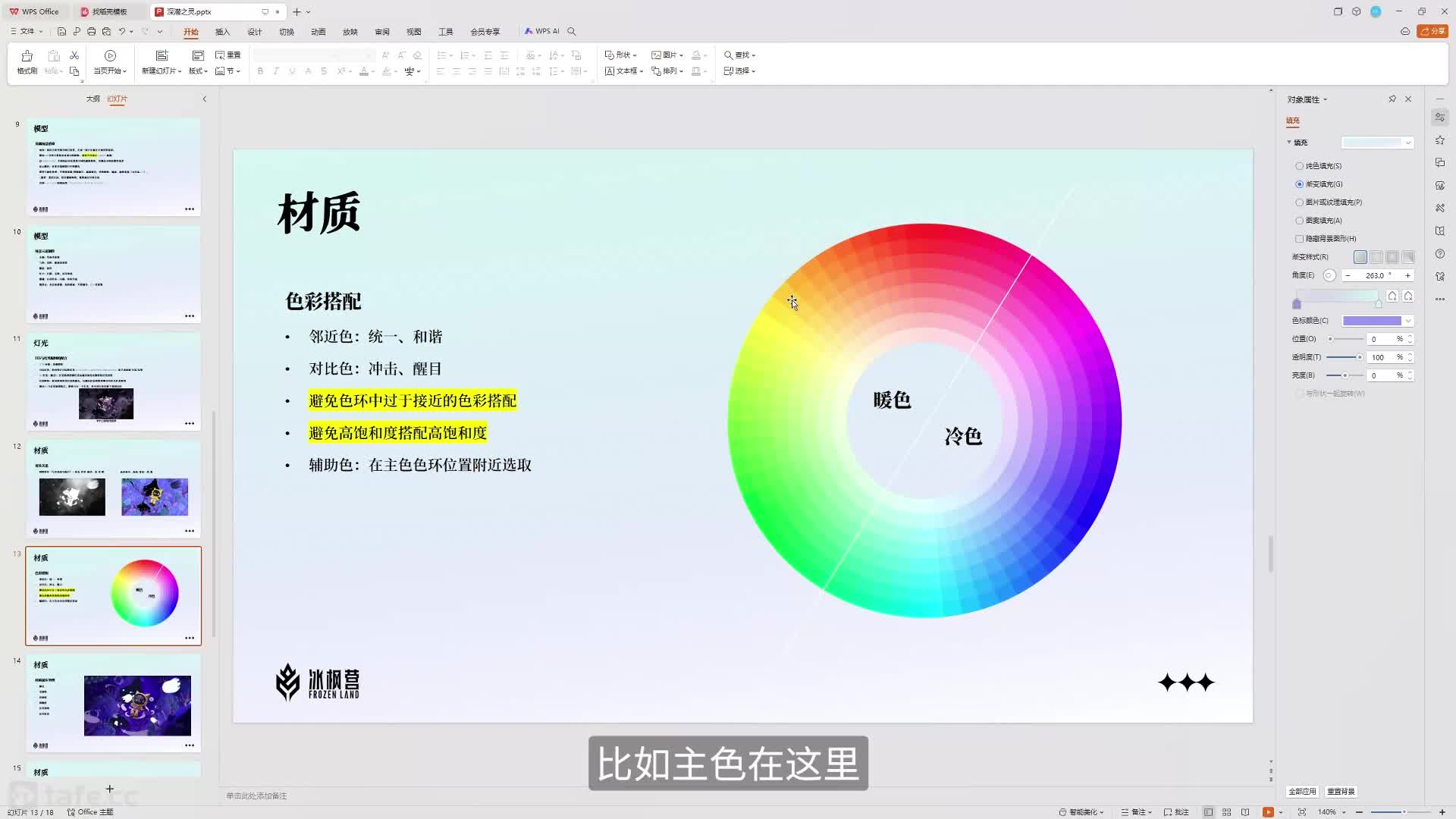Open the 排列 arrange dropdown
The width and height of the screenshot is (1456, 819).
[667, 71]
